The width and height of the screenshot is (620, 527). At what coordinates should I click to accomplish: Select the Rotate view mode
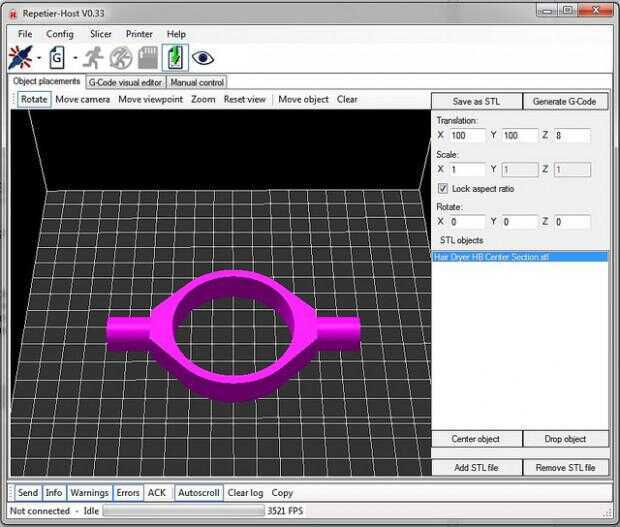34,99
